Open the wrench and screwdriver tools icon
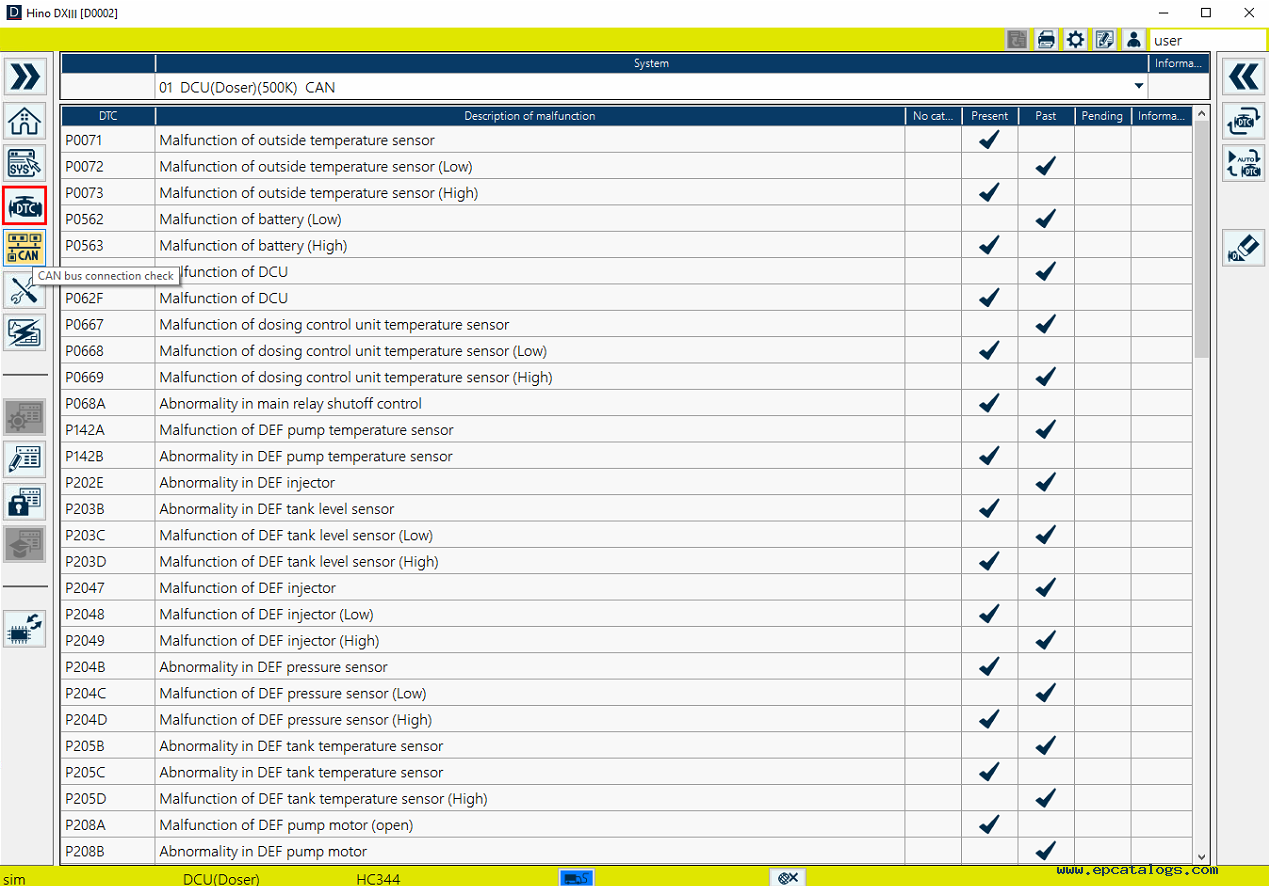The height and width of the screenshot is (886, 1269). [x=24, y=291]
